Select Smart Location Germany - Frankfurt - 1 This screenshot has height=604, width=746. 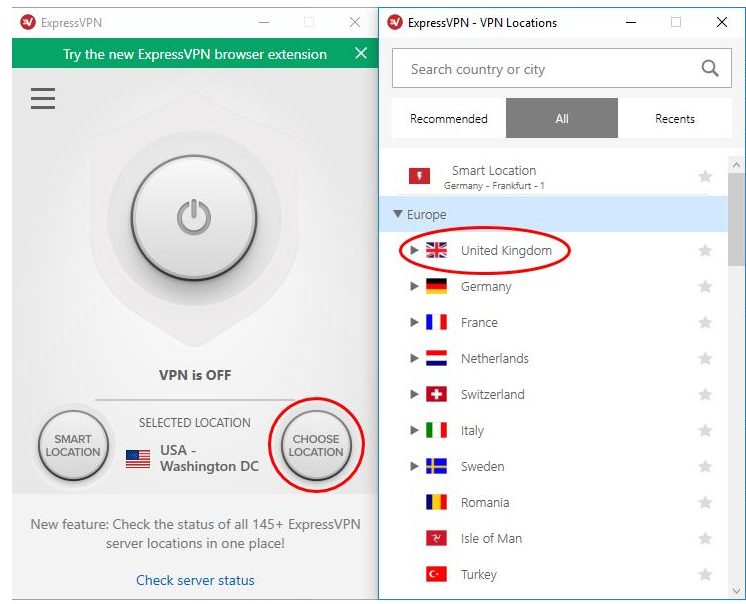pos(554,176)
